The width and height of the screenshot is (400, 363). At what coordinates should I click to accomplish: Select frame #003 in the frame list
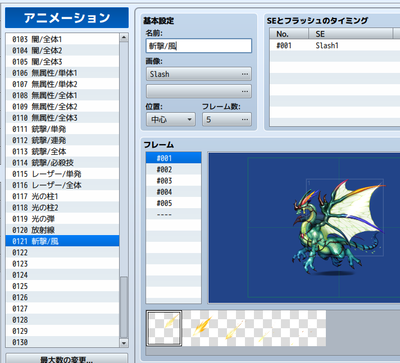(x=173, y=181)
